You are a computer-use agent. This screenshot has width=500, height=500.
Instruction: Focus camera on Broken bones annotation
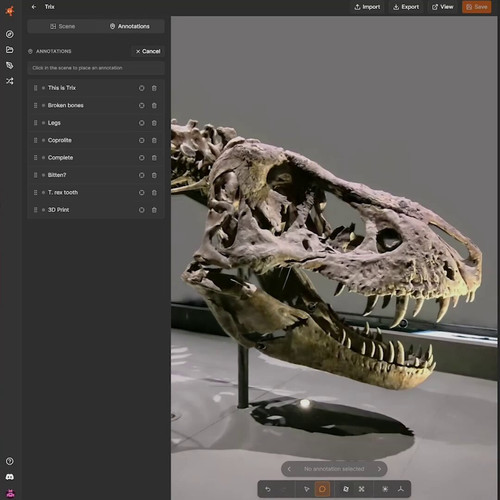coord(142,105)
